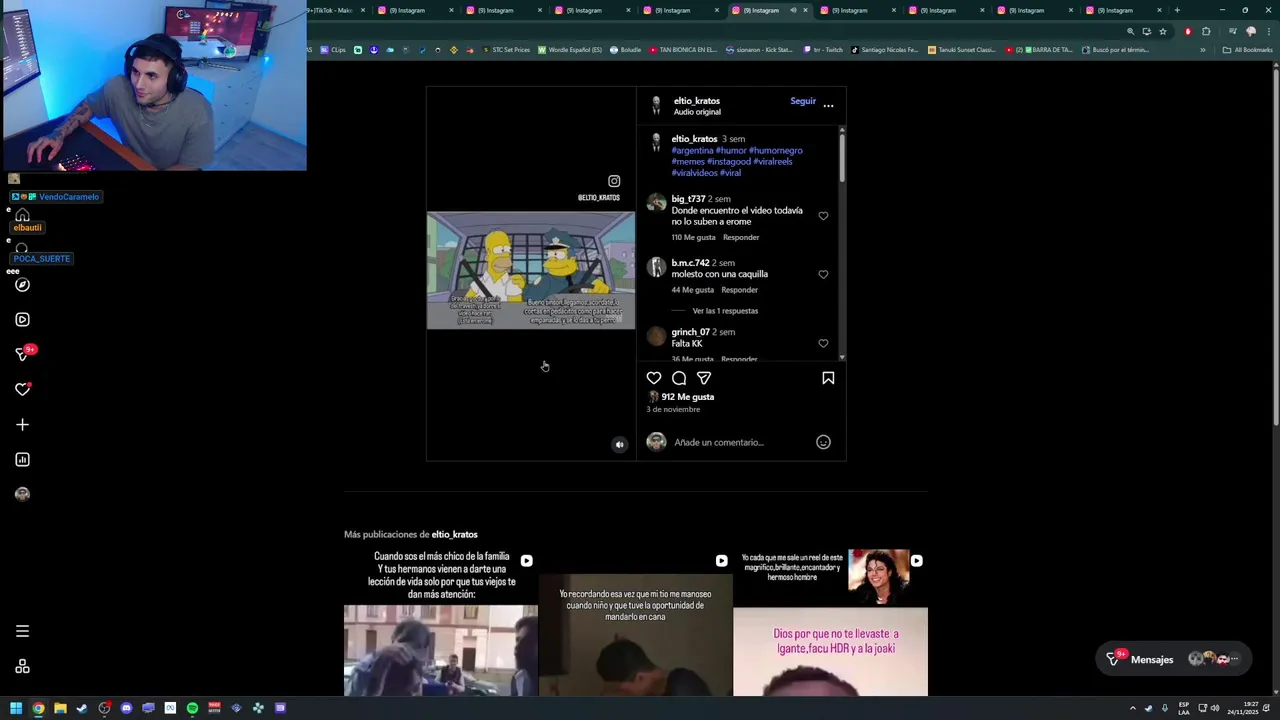The height and width of the screenshot is (720, 1280).
Task: Open 'Dios por que no te llevaste' reel thumbnail
Action: [830, 622]
